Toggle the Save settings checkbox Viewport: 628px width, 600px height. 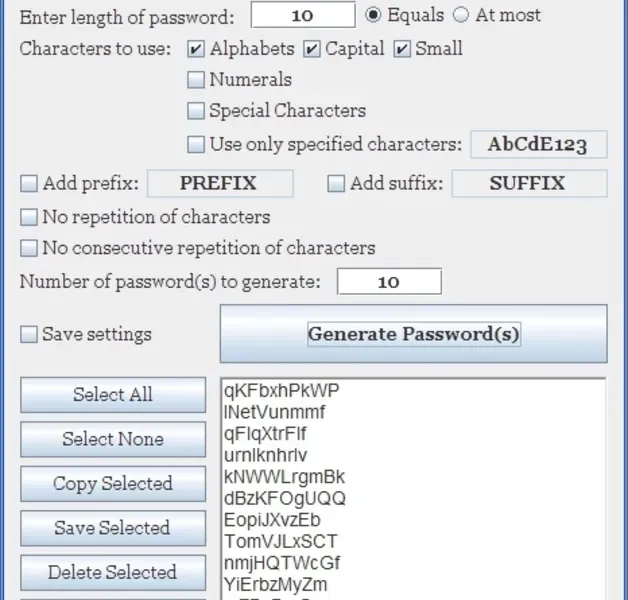(x=29, y=335)
